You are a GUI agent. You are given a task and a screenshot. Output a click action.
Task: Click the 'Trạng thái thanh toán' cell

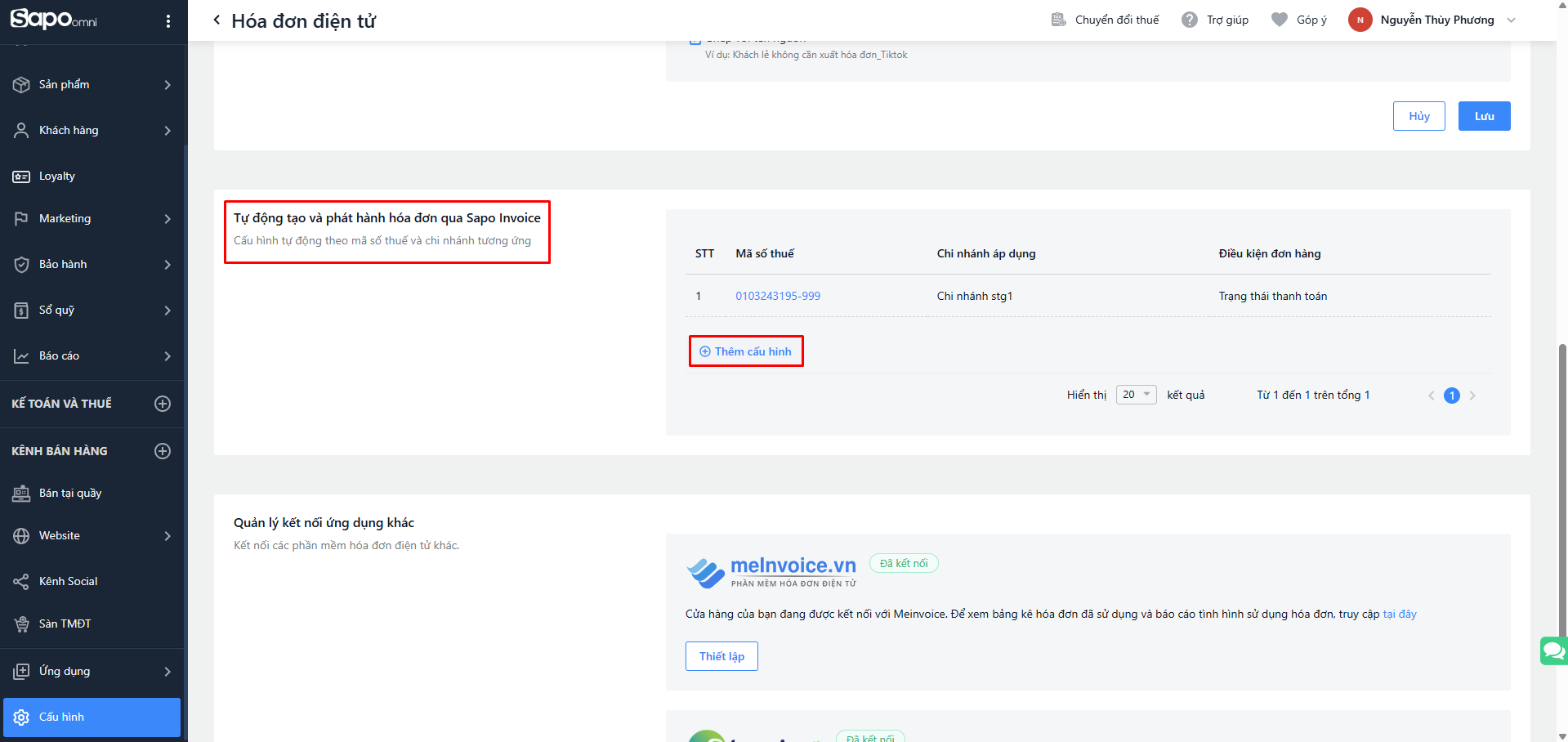tap(1273, 296)
